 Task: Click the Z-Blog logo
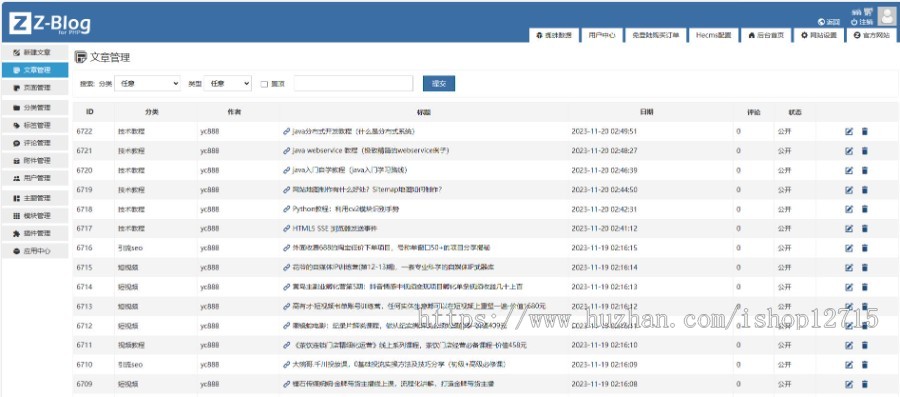(50, 24)
